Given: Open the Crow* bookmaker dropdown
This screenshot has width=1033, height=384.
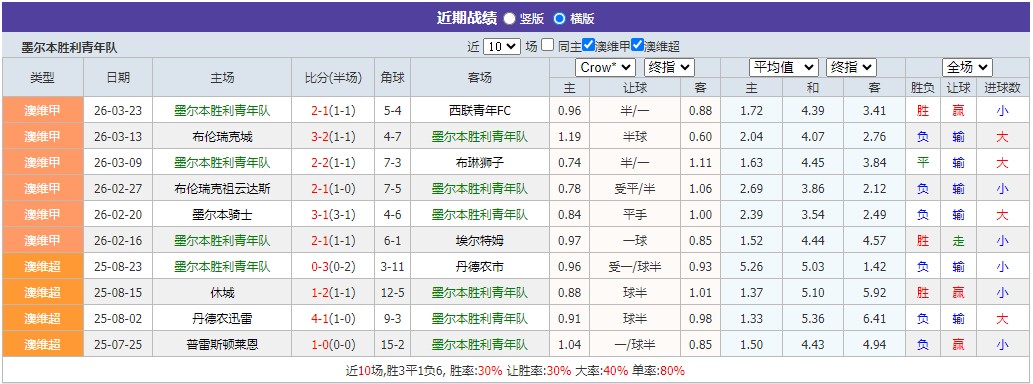Looking at the screenshot, I should 605,67.
